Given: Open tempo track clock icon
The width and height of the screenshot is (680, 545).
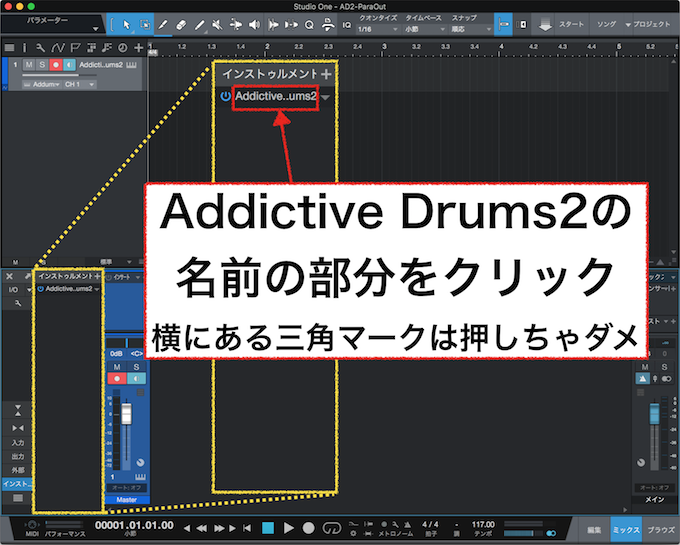Looking at the screenshot, I should point(123,48).
